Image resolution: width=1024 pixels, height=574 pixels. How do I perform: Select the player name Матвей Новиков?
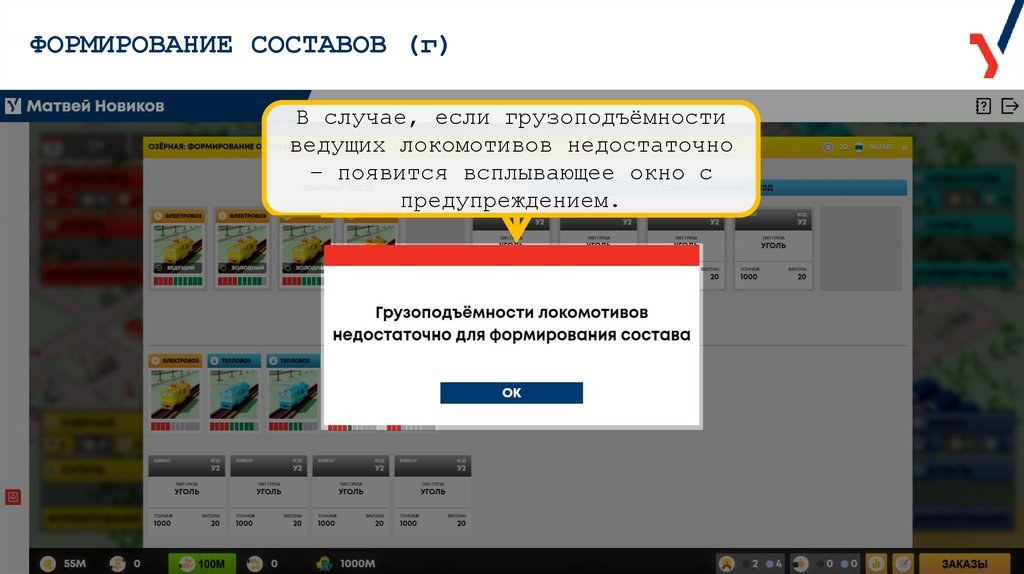(x=95, y=106)
